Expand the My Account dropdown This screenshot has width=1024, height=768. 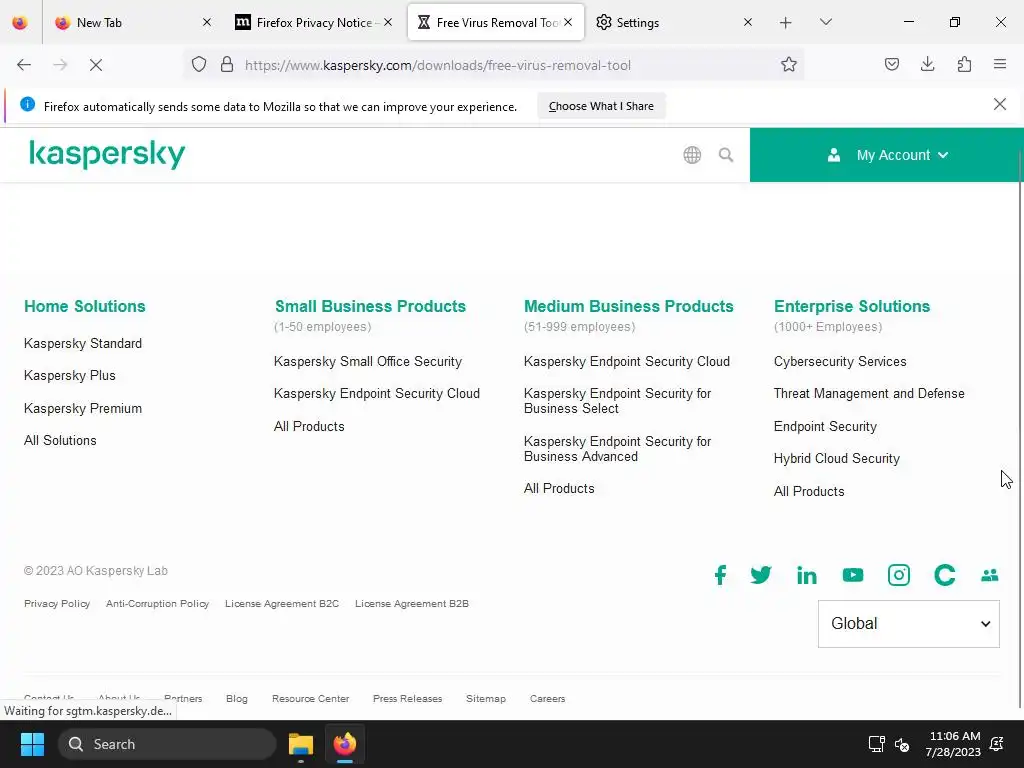pyautogui.click(x=887, y=155)
